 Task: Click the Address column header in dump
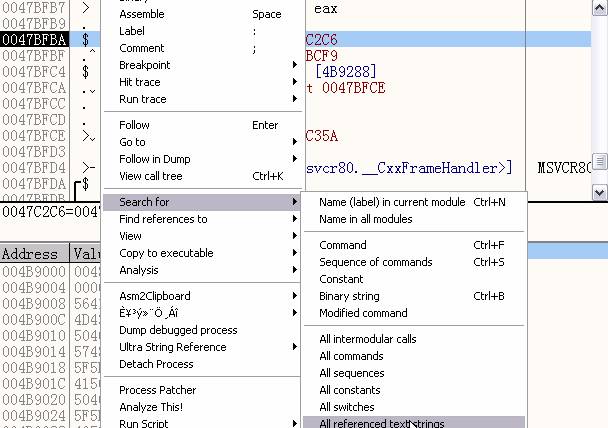pos(35,254)
